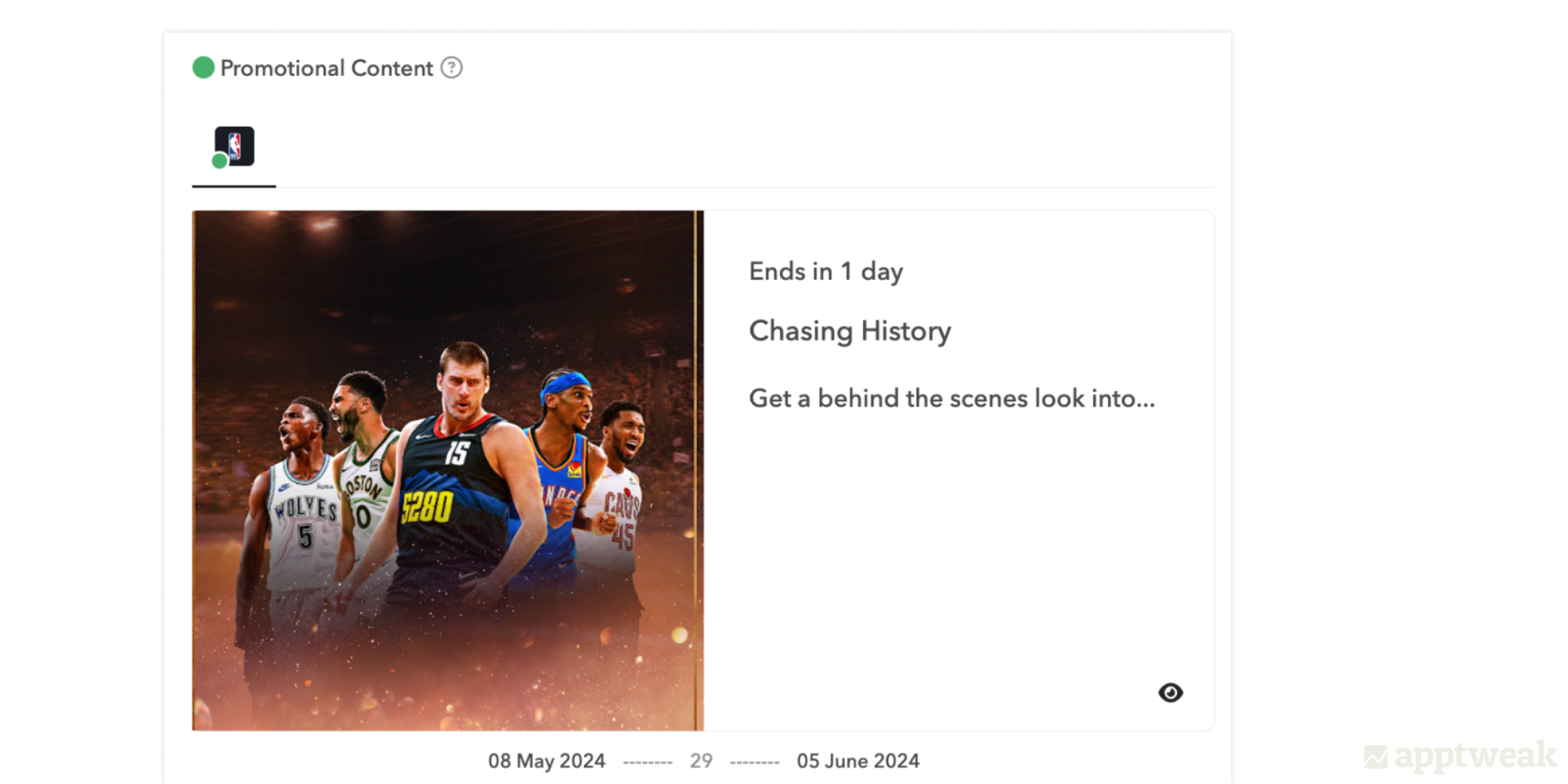Click the 'Promotional Content' heading
1568x784 pixels.
tap(327, 68)
